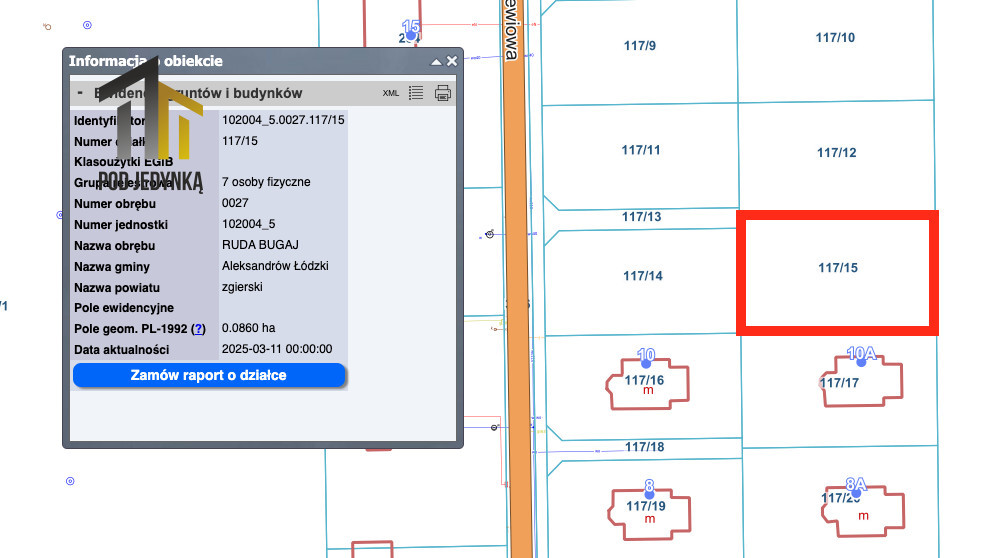Click identifier value 102004_5.0027.117/15
This screenshot has width=993, height=558.
coord(283,120)
